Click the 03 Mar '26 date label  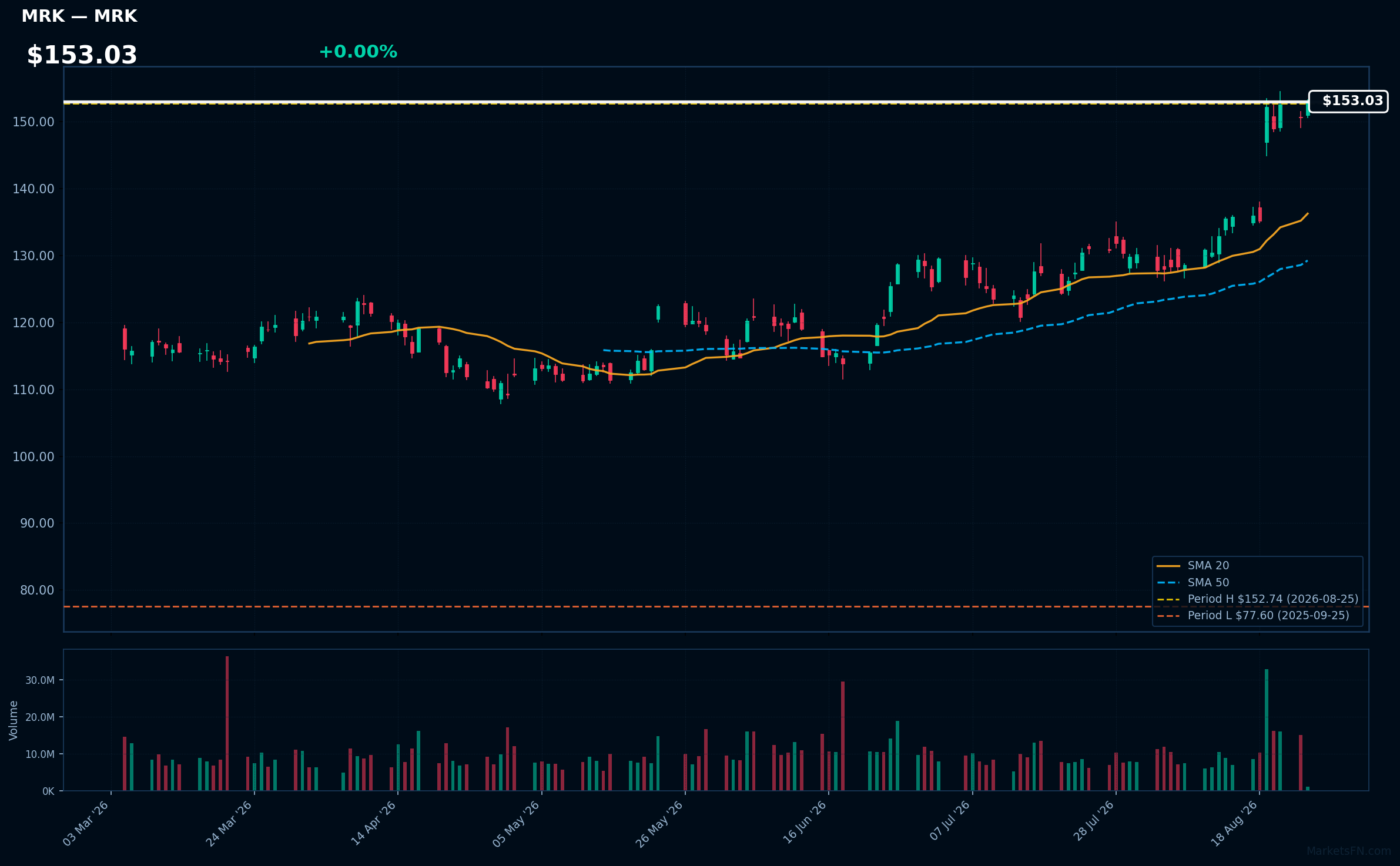[86, 823]
